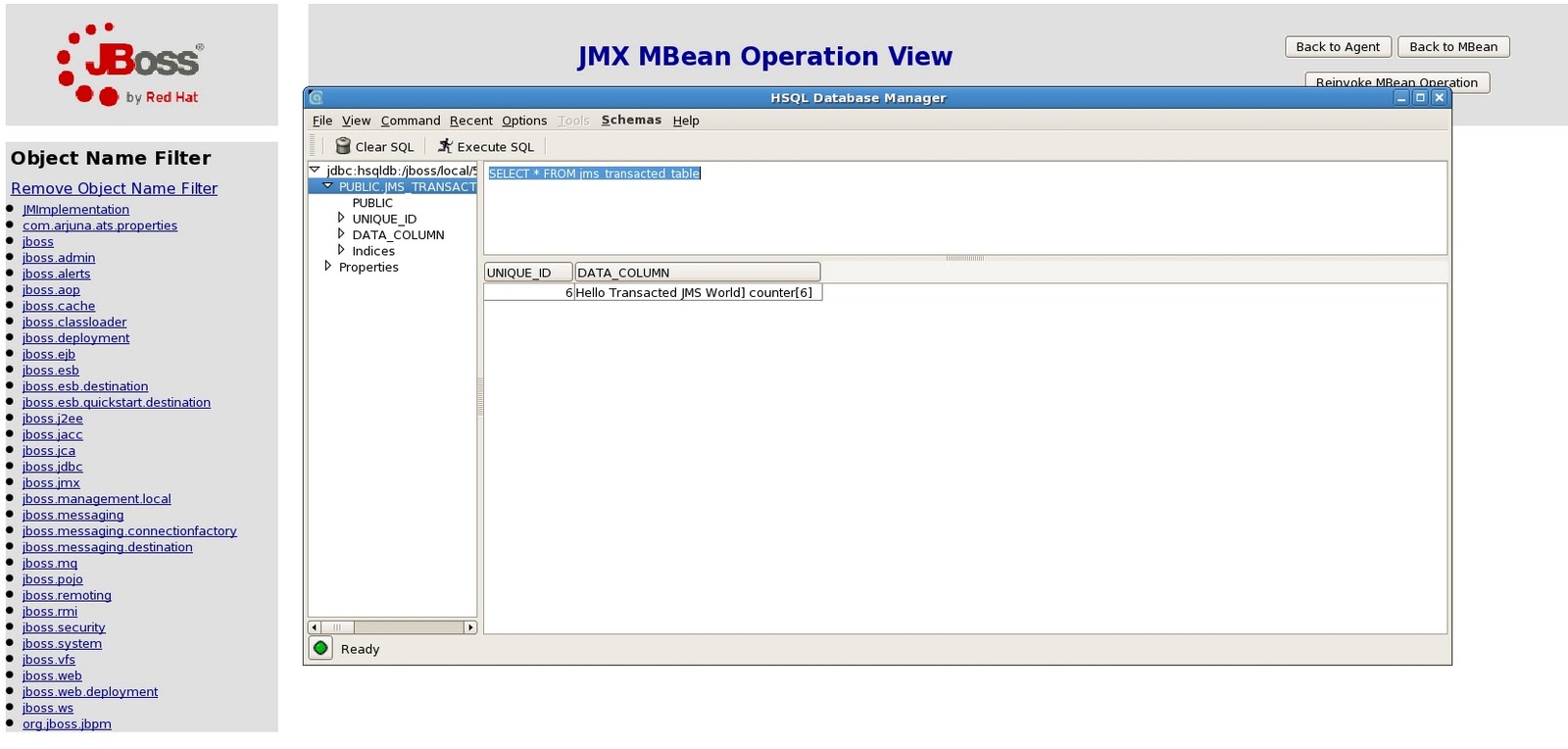Open the org.jboss.jbpm link
The width and height of the screenshot is (1568, 749).
click(67, 724)
